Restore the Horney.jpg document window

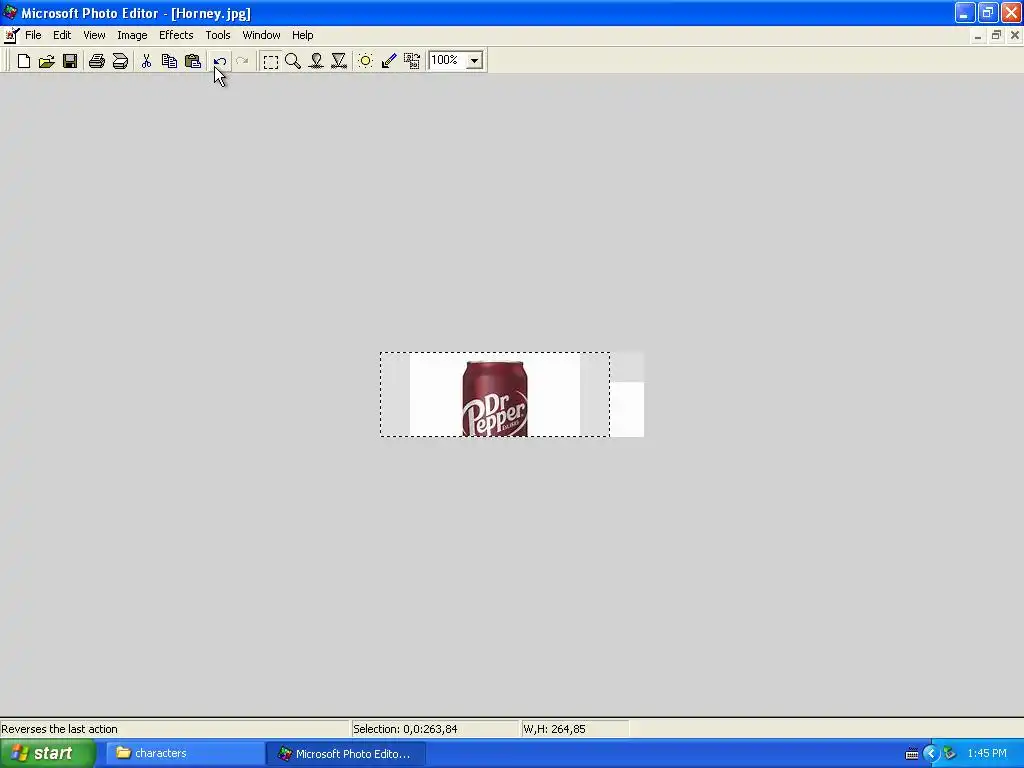996,36
